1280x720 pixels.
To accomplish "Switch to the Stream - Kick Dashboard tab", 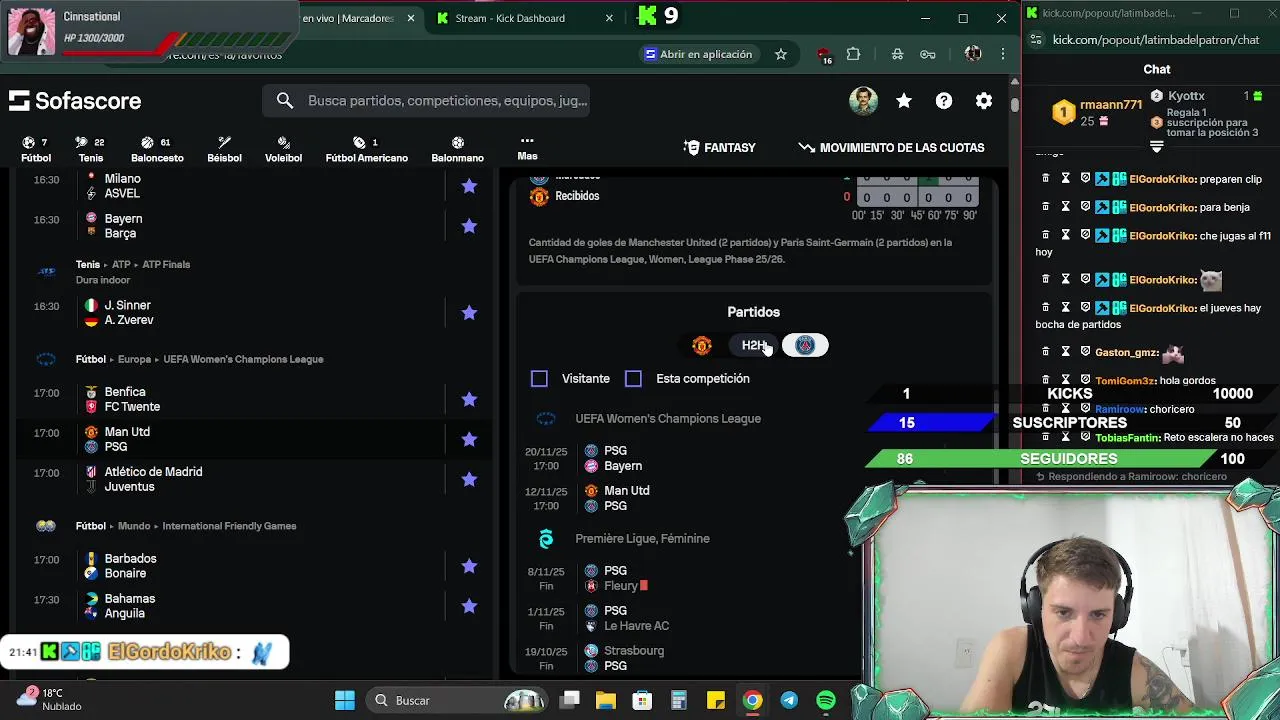I will click(510, 18).
